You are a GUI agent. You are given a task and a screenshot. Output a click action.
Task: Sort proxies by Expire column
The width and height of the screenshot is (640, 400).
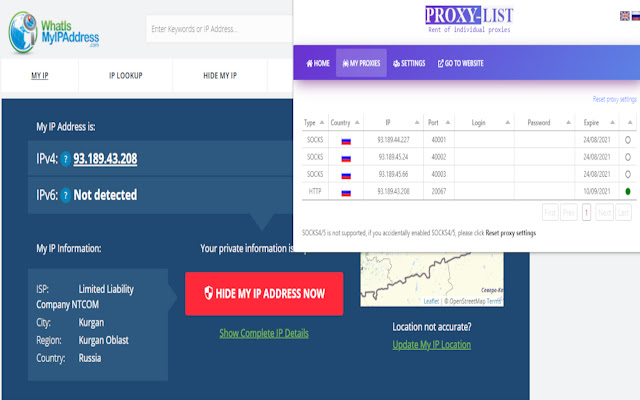pyautogui.click(x=597, y=122)
